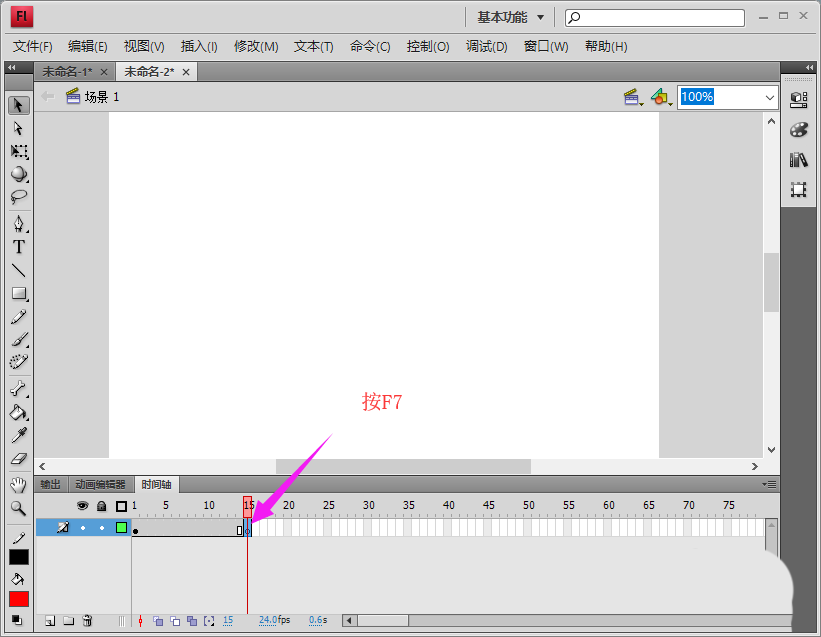
Task: Toggle layer visibility dot on layer row
Action: [x=83, y=528]
